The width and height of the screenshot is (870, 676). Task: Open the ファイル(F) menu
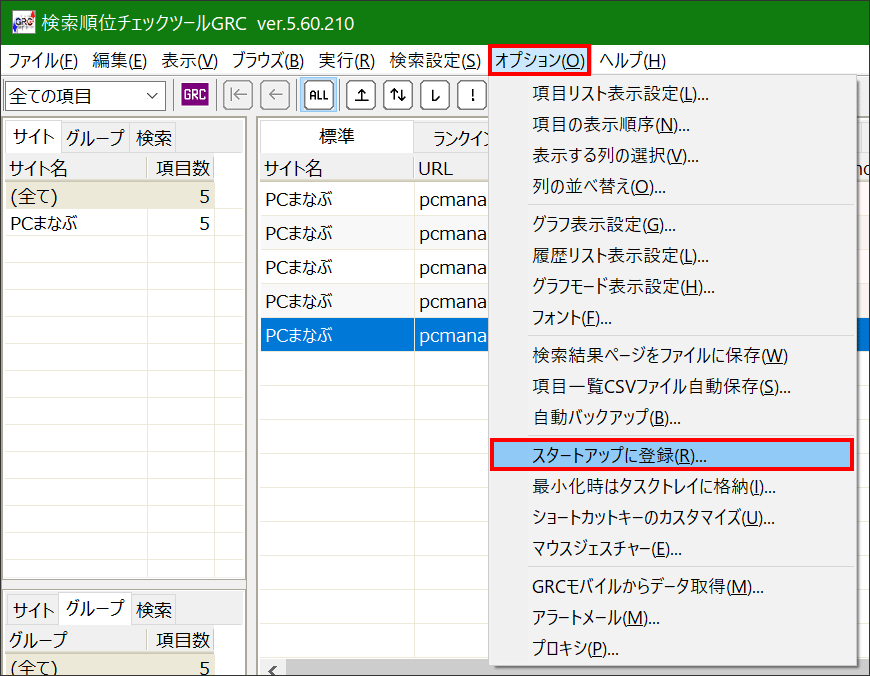point(43,60)
